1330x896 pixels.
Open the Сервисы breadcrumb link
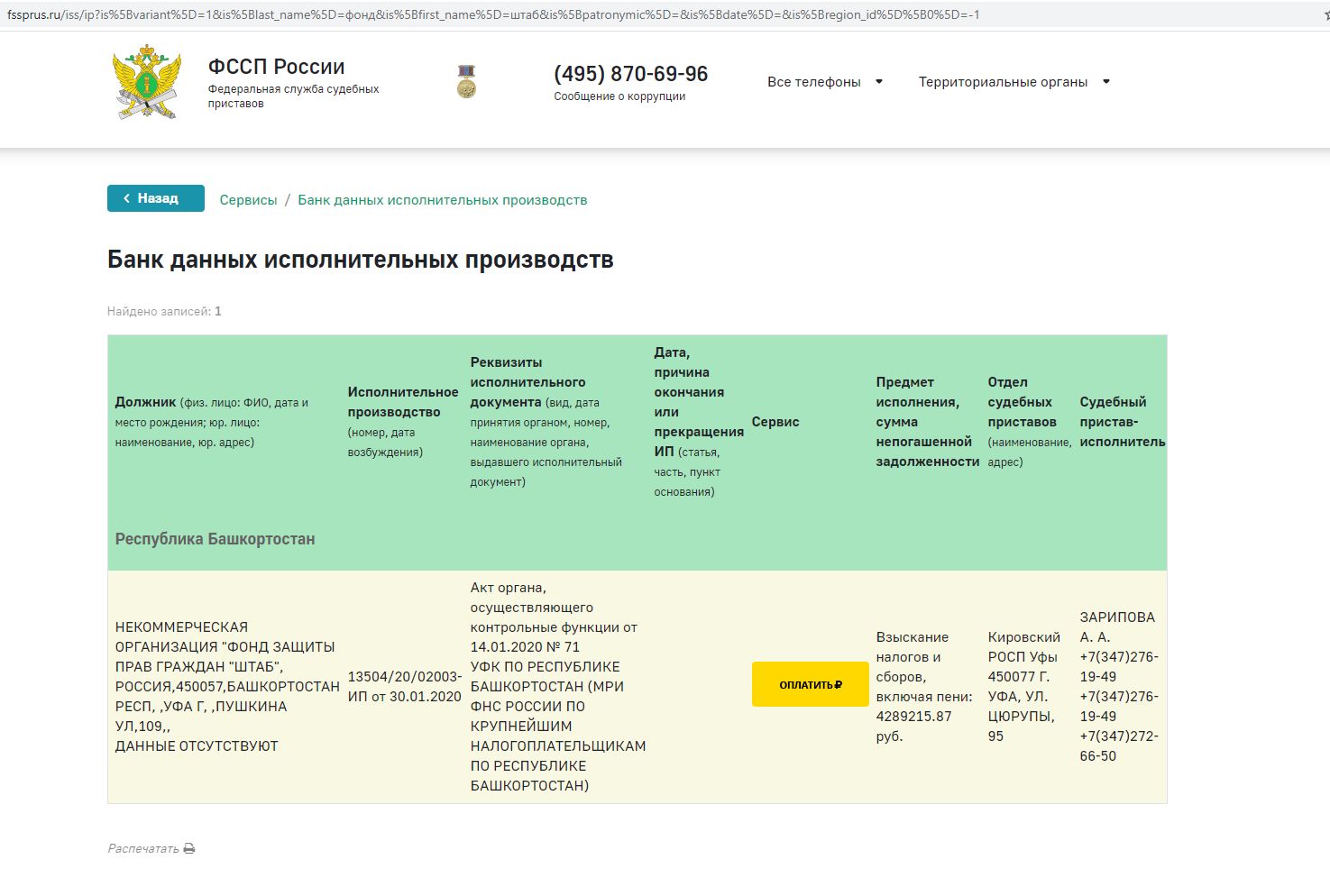[x=247, y=198]
